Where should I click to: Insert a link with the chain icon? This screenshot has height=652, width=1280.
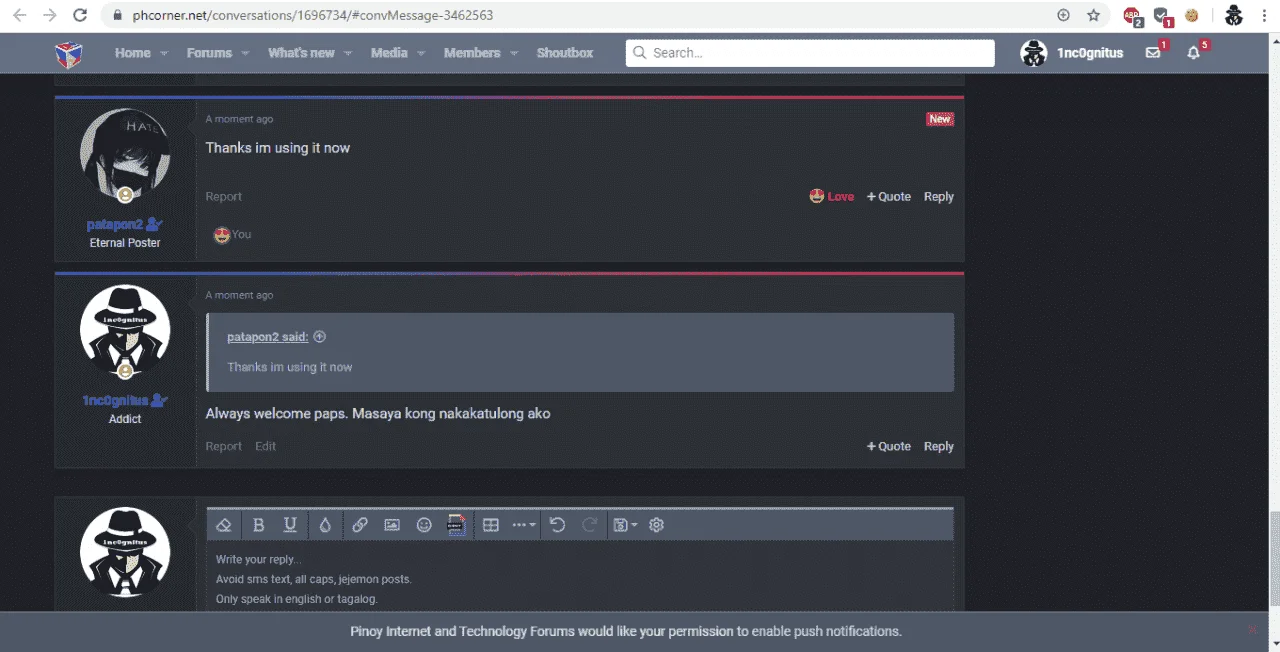(360, 525)
